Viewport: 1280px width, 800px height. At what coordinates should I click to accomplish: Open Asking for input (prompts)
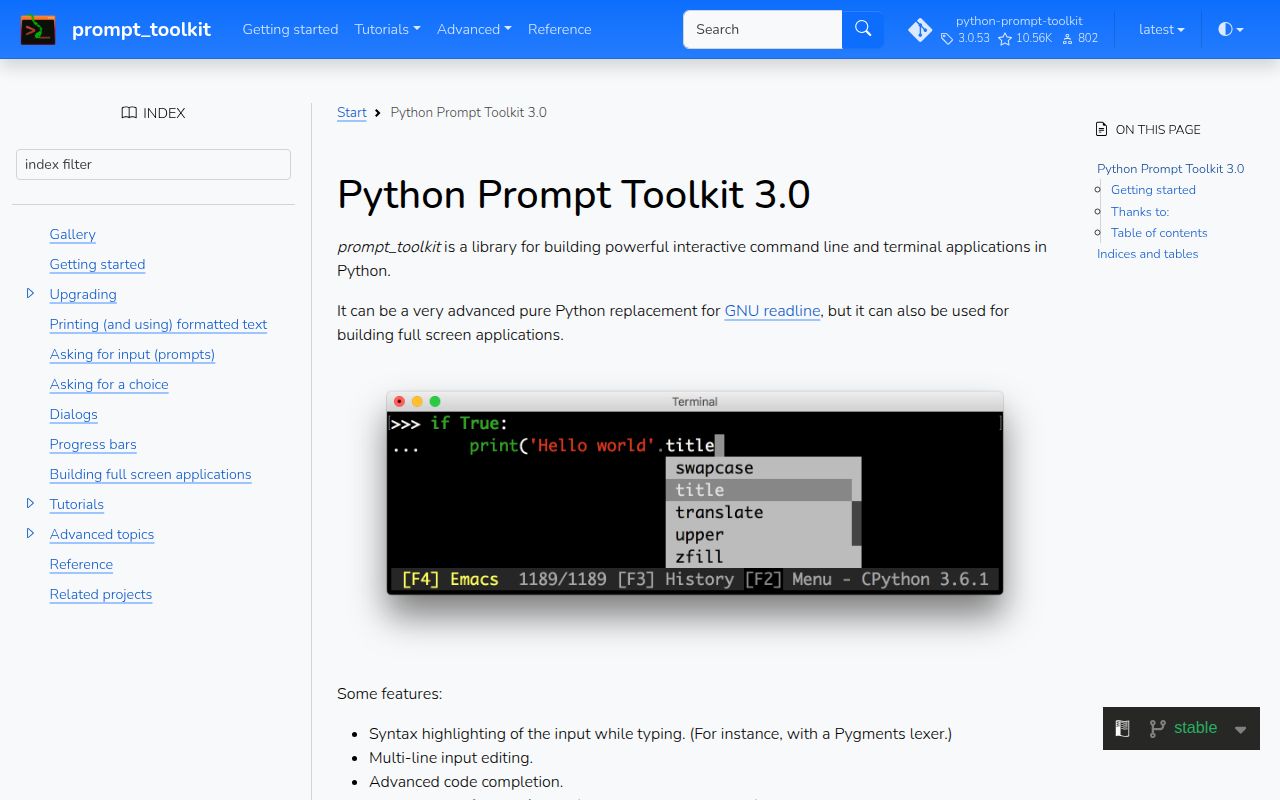tap(132, 354)
